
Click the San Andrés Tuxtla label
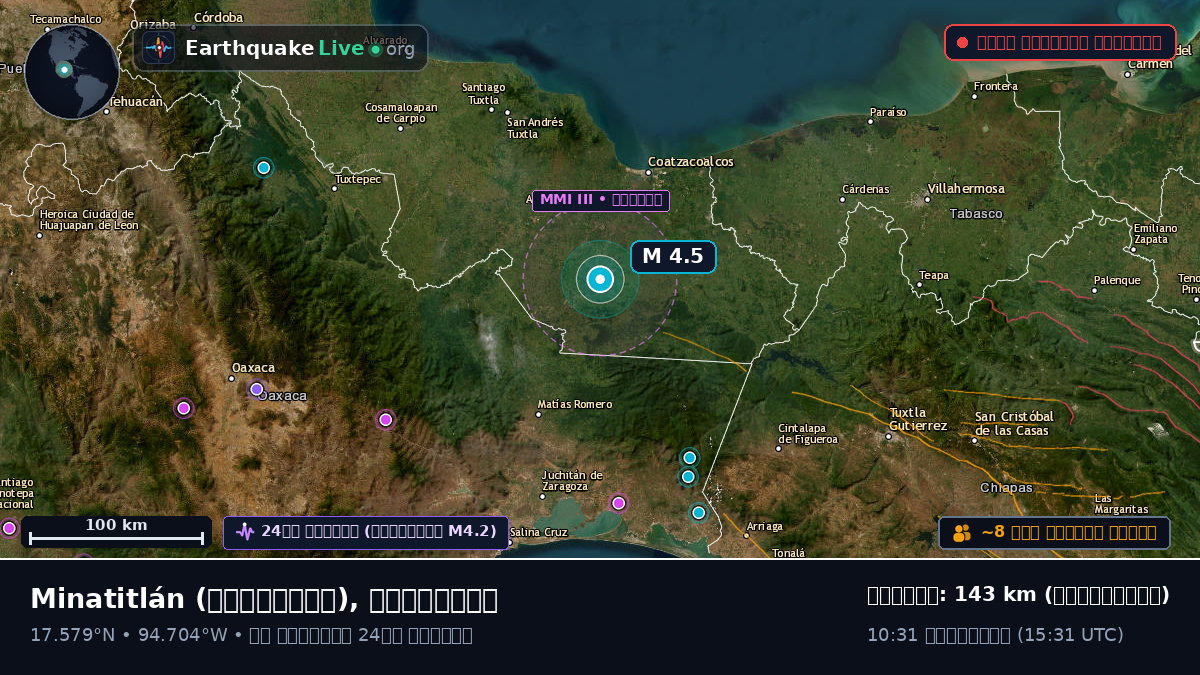pyautogui.click(x=535, y=128)
